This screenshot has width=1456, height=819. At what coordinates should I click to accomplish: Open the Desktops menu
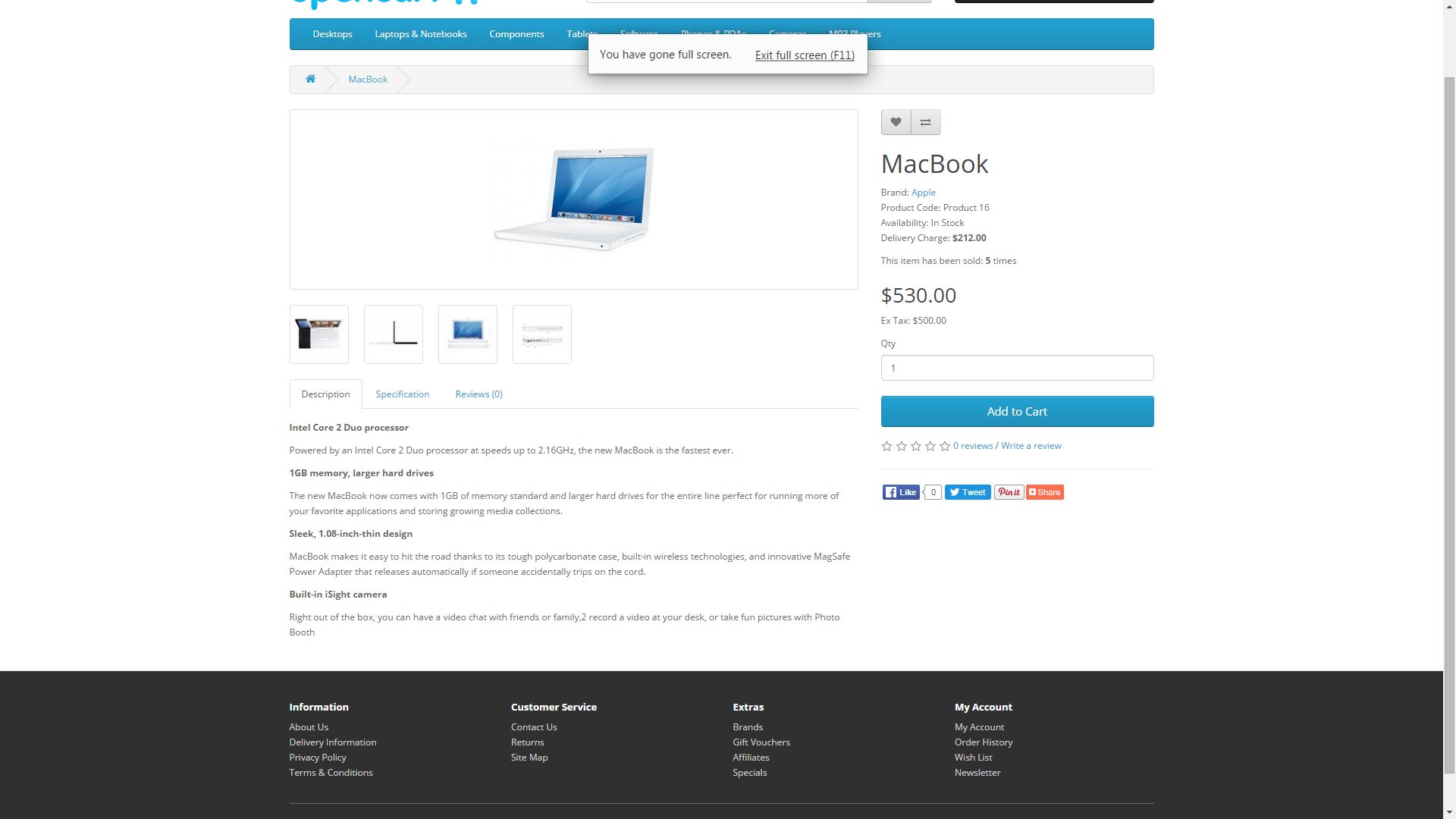[332, 34]
